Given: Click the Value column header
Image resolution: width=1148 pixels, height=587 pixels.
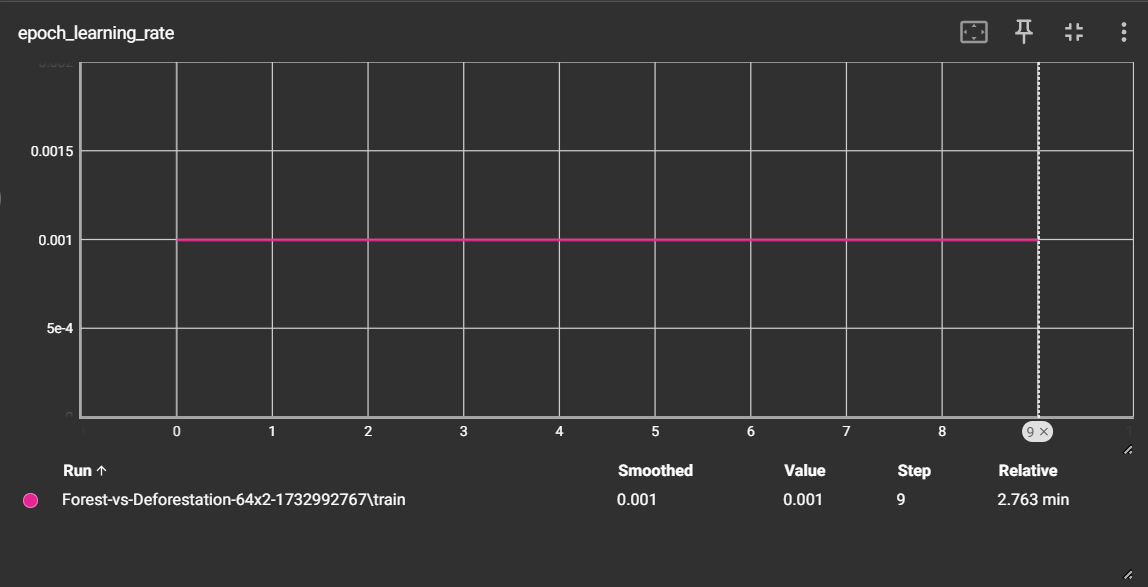Looking at the screenshot, I should 804,471.
